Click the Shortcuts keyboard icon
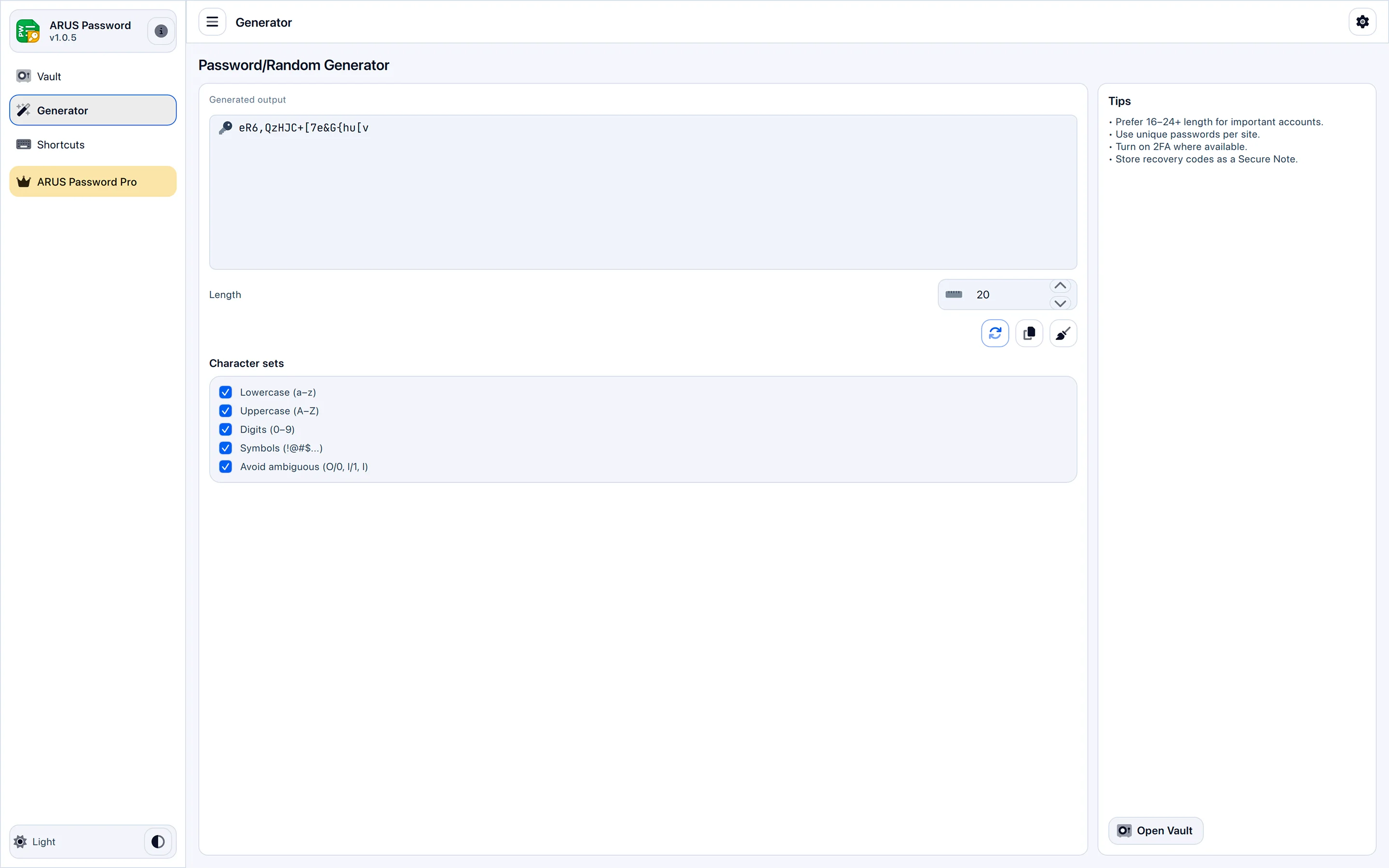The width and height of the screenshot is (1389, 868). click(x=23, y=144)
